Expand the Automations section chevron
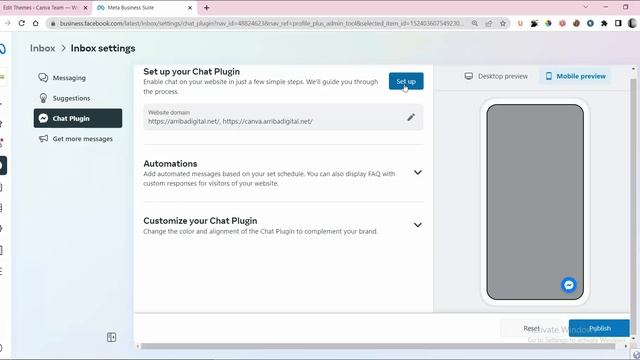The width and height of the screenshot is (640, 360). pyautogui.click(x=418, y=173)
